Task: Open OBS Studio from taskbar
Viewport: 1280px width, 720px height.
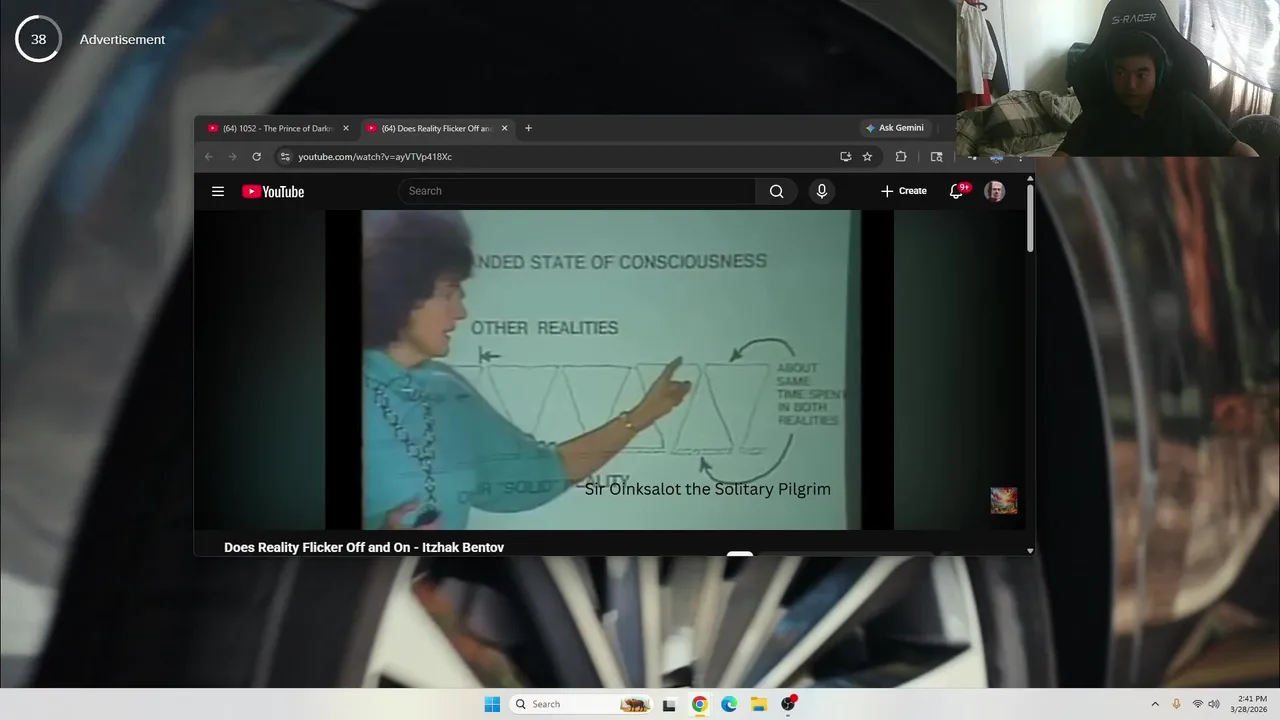Action: coord(788,704)
